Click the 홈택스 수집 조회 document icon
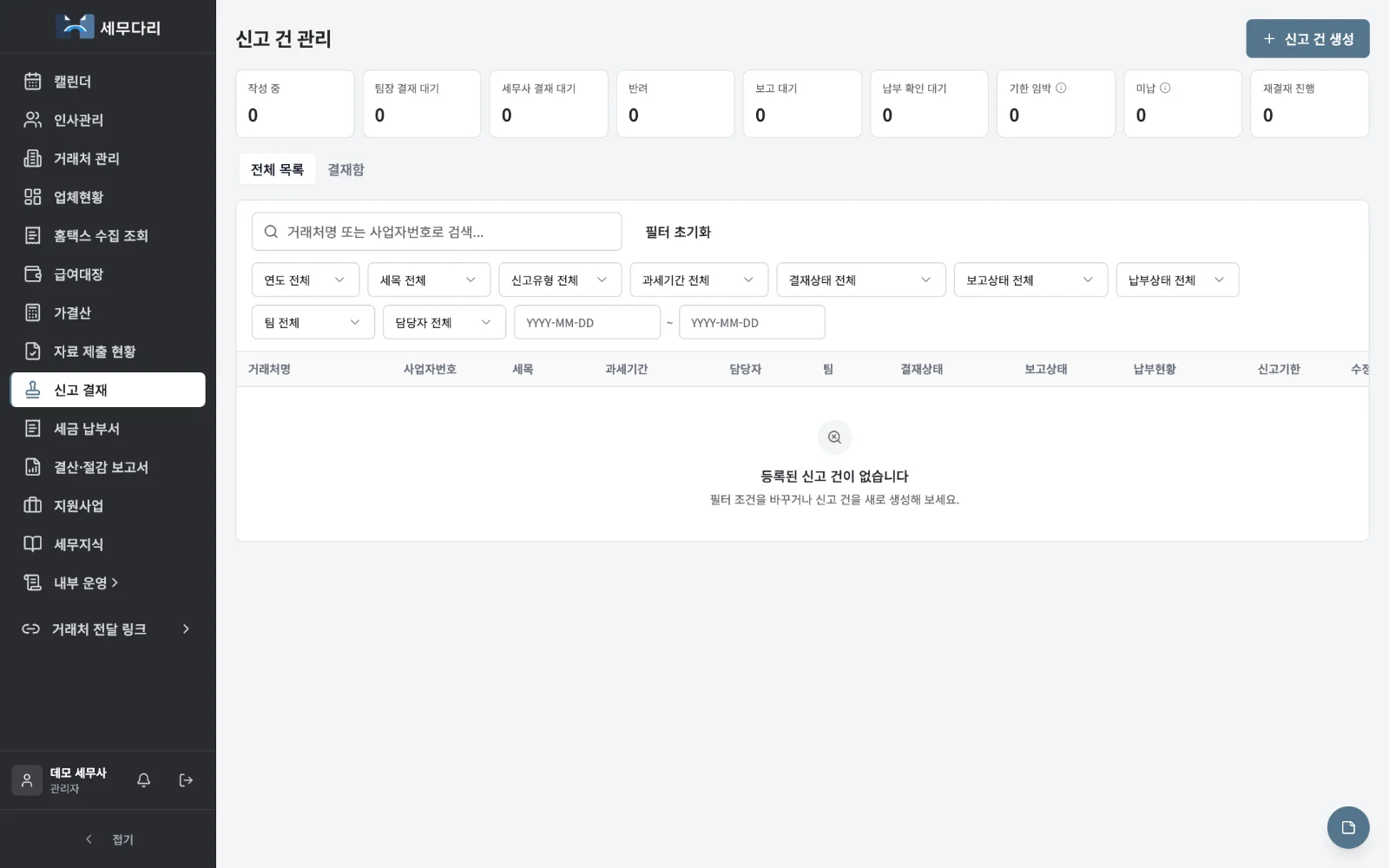Viewport: 1389px width, 868px height. tap(33, 235)
